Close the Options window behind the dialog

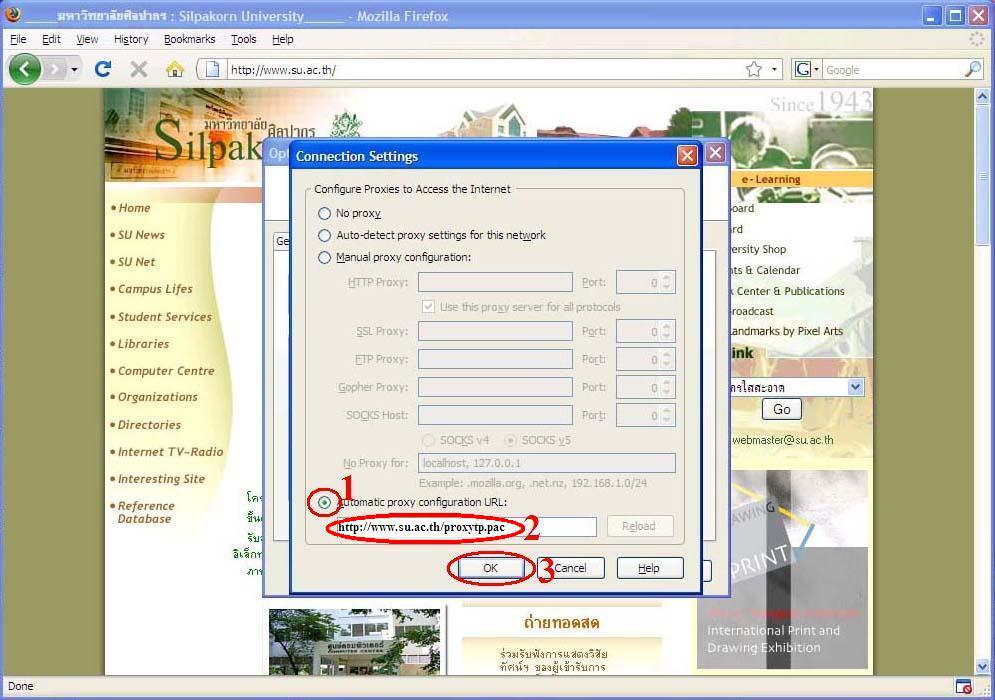pyautogui.click(x=715, y=153)
